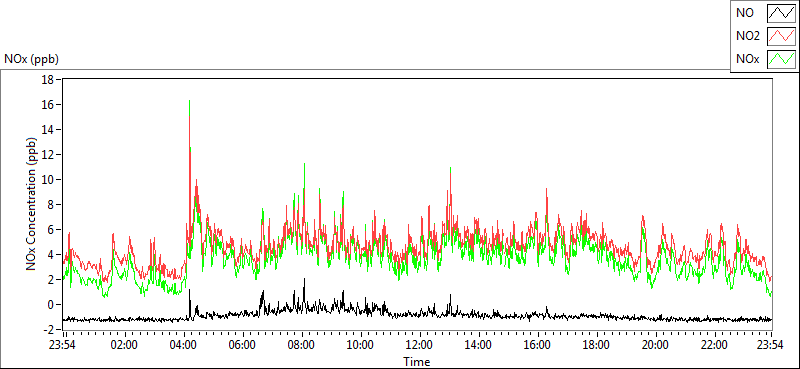This screenshot has width=800, height=369.
Task: Click the NOx green plot legend icon
Action: click(x=782, y=59)
